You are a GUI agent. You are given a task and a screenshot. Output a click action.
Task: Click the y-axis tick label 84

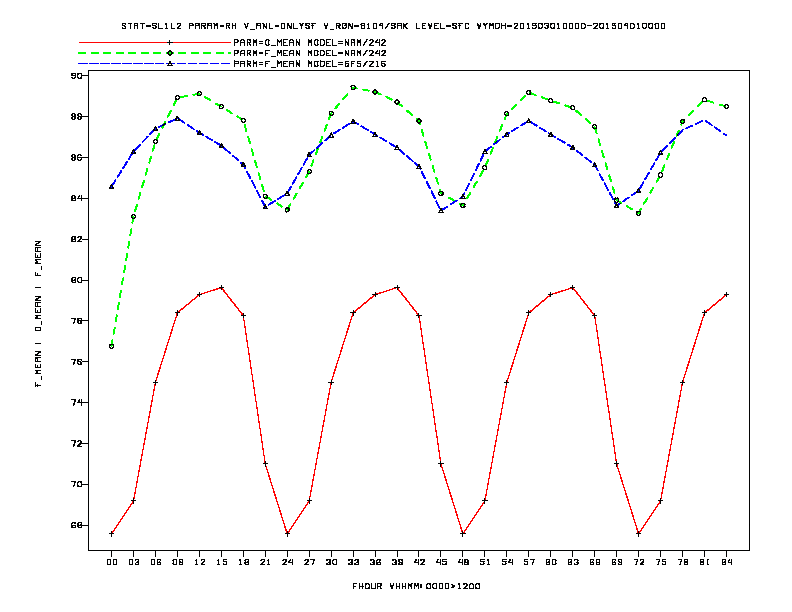click(76, 198)
